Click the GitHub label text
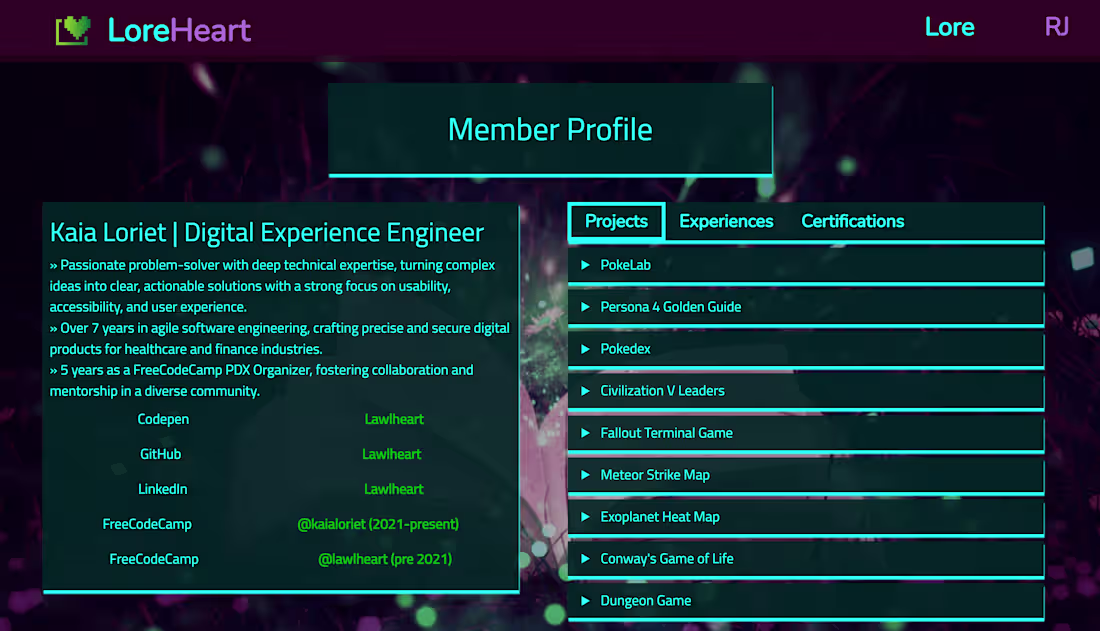This screenshot has height=631, width=1100. (161, 454)
